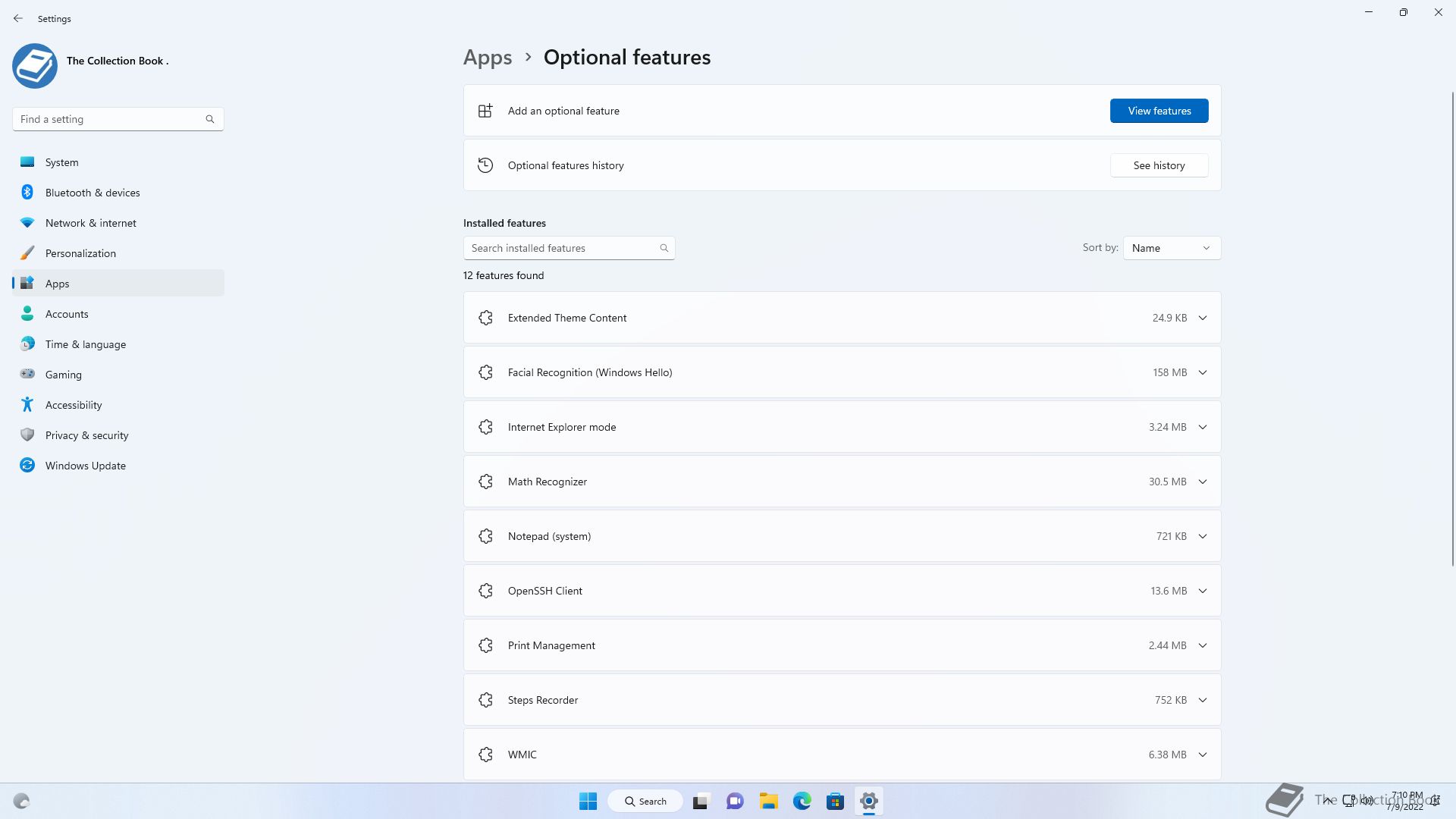
Task: Click the View features button
Action: [x=1159, y=111]
